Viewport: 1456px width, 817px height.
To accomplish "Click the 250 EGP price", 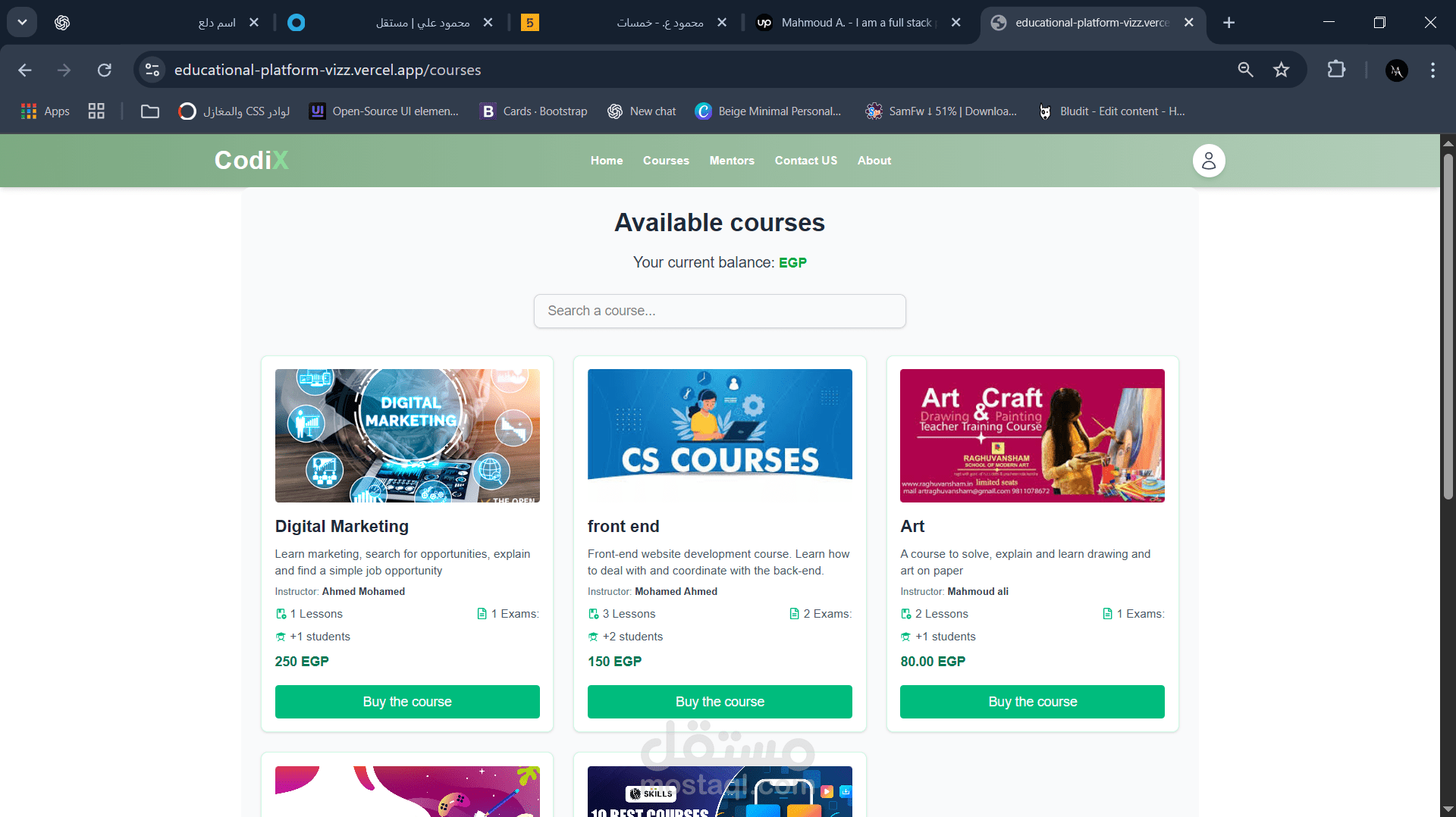I will (302, 662).
